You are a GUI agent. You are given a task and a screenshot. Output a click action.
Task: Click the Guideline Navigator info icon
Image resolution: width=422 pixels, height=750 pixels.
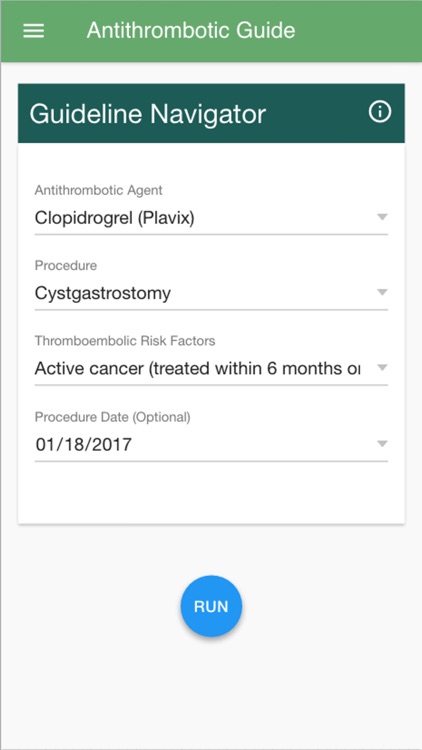pos(379,112)
